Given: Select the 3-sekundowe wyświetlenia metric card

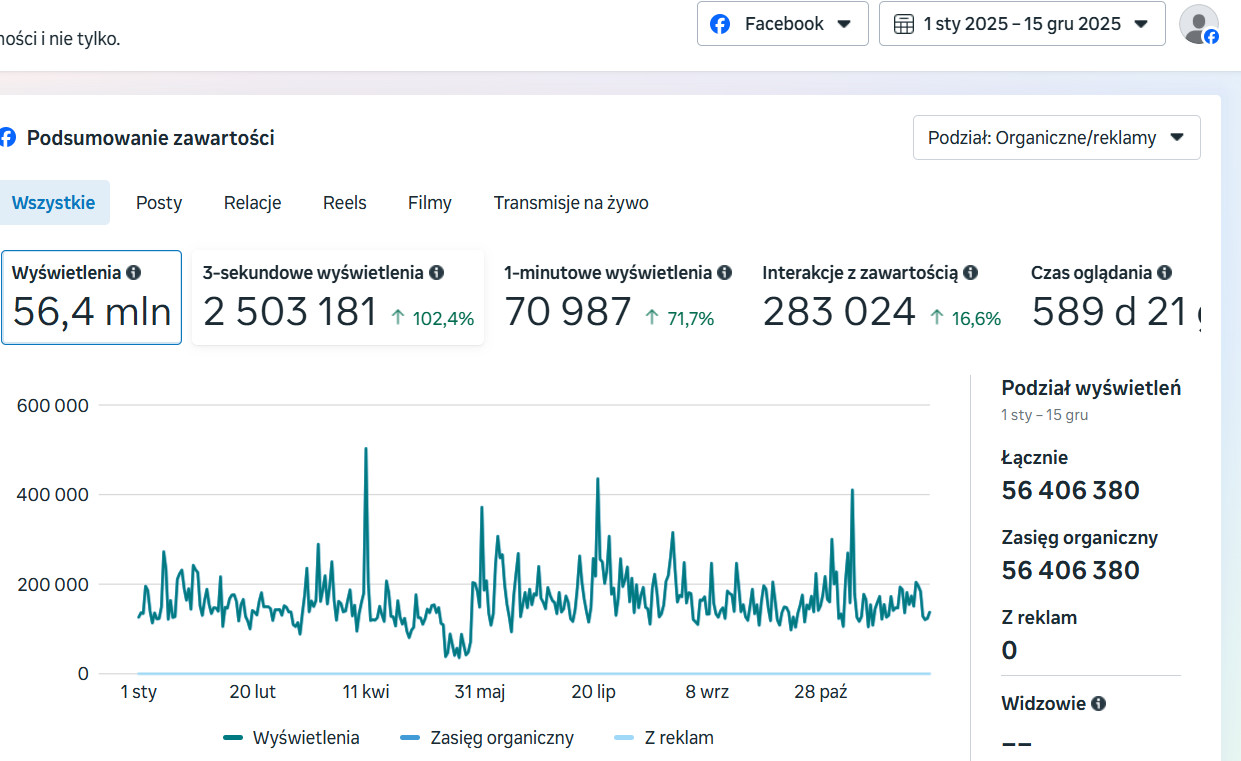Looking at the screenshot, I should [x=337, y=297].
